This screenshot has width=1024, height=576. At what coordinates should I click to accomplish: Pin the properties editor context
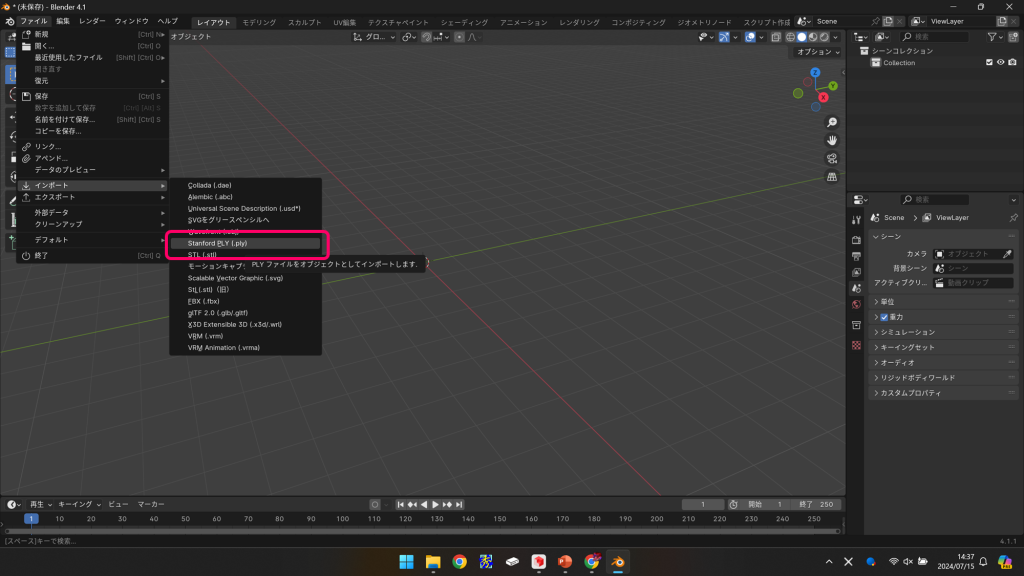(x=1013, y=217)
